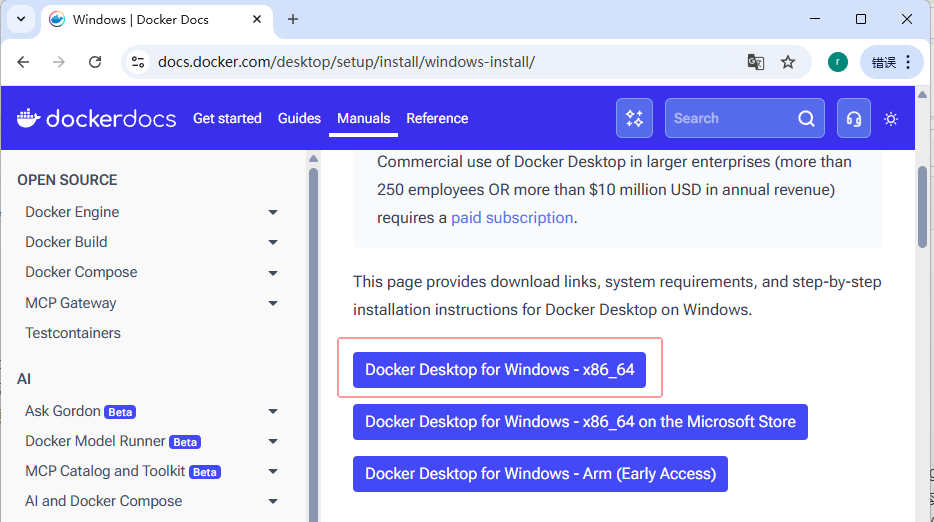Download Docker Desktop for Windows - x86_64
The image size is (934, 522).
(499, 370)
